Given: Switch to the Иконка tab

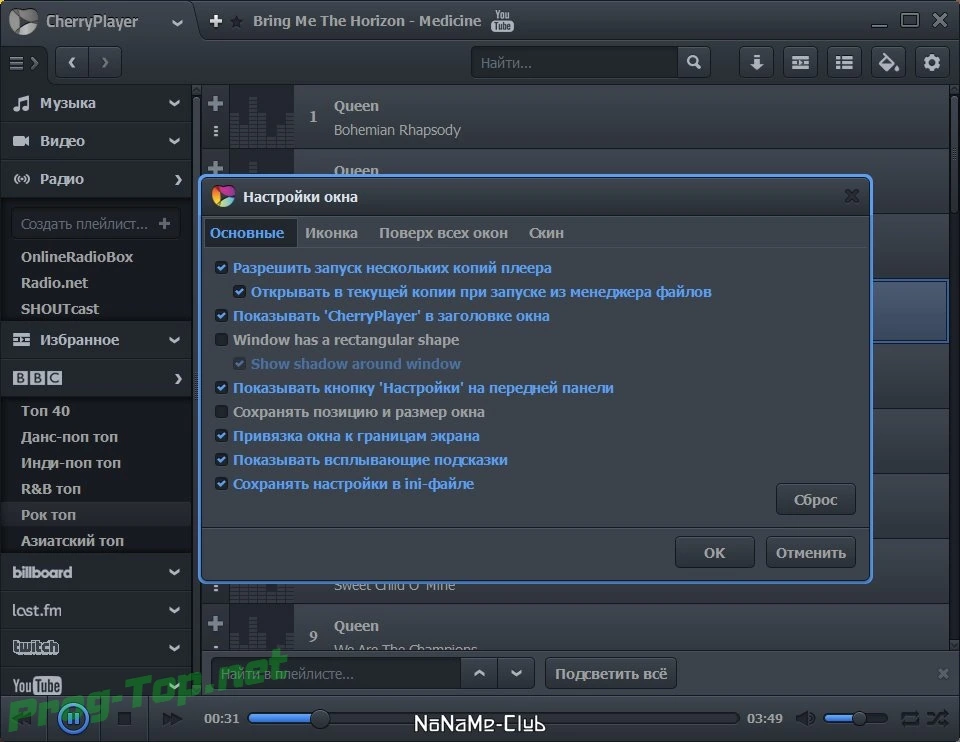Looking at the screenshot, I should [x=331, y=233].
